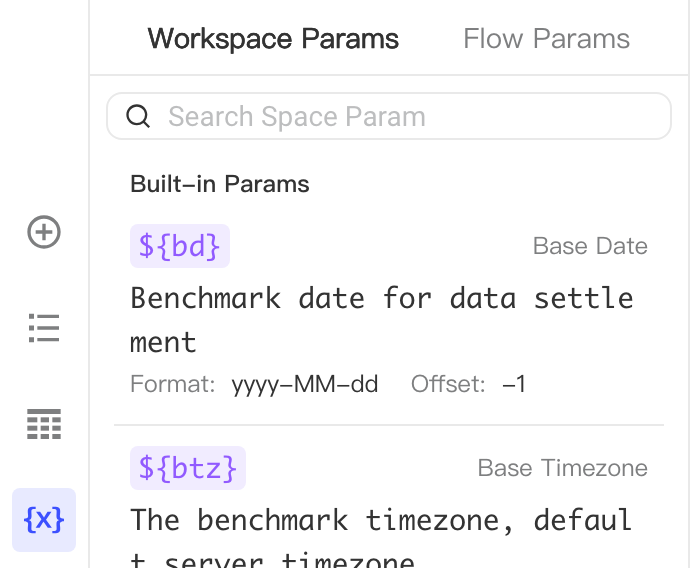Click 'Benchmark date for data settlement' description
This screenshot has height=568, width=690.
tap(382, 320)
